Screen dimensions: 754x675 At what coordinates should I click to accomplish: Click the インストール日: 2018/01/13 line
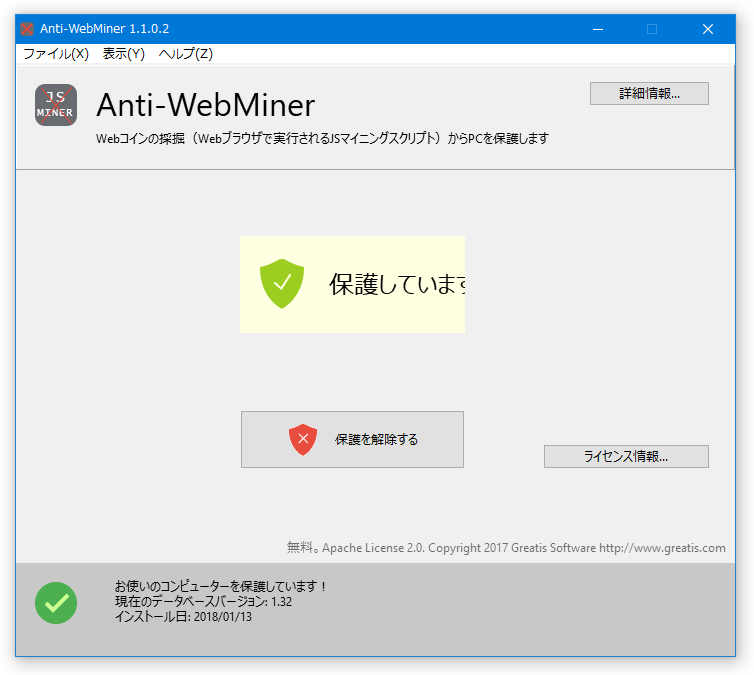click(183, 616)
